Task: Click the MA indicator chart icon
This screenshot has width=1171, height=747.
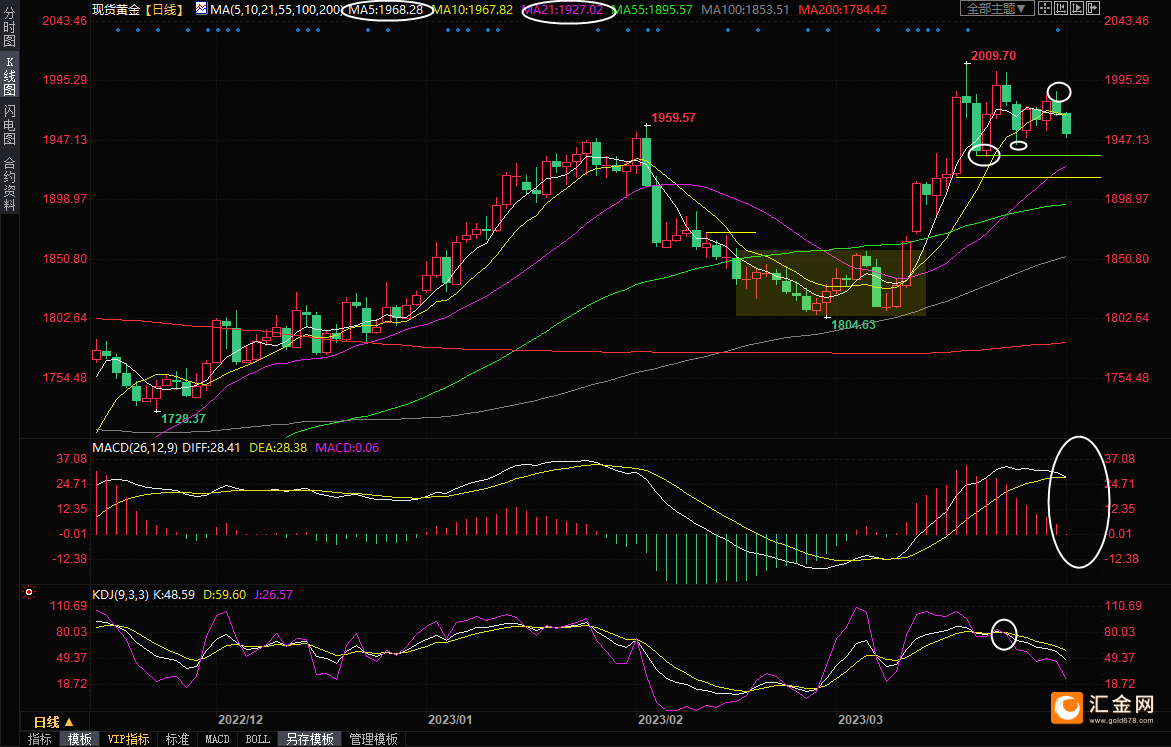Action: point(202,9)
